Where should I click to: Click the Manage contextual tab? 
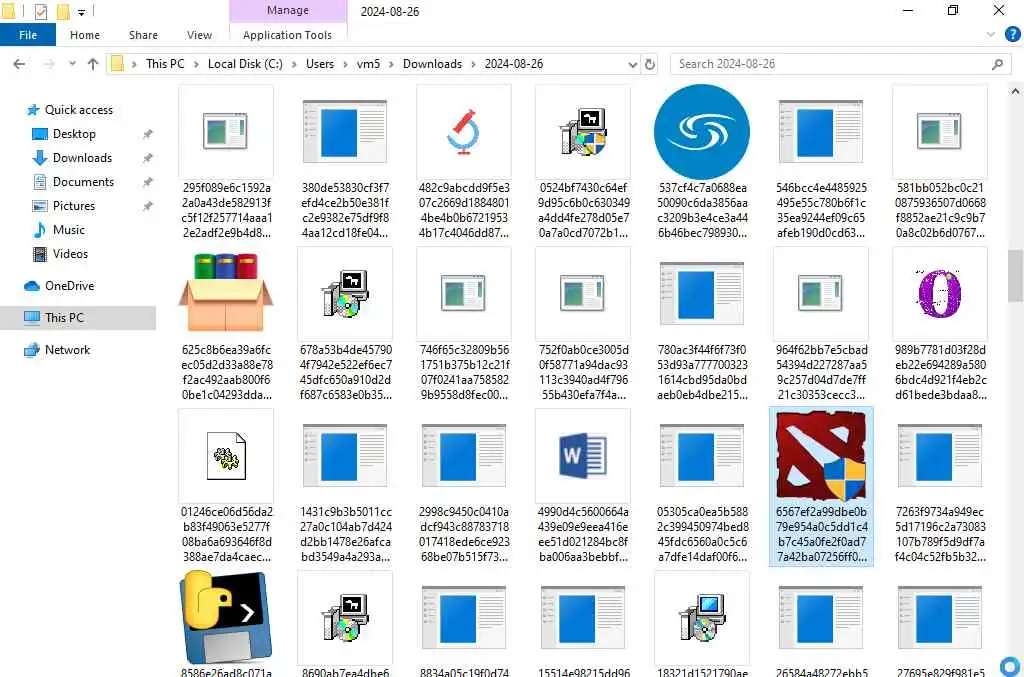click(287, 10)
